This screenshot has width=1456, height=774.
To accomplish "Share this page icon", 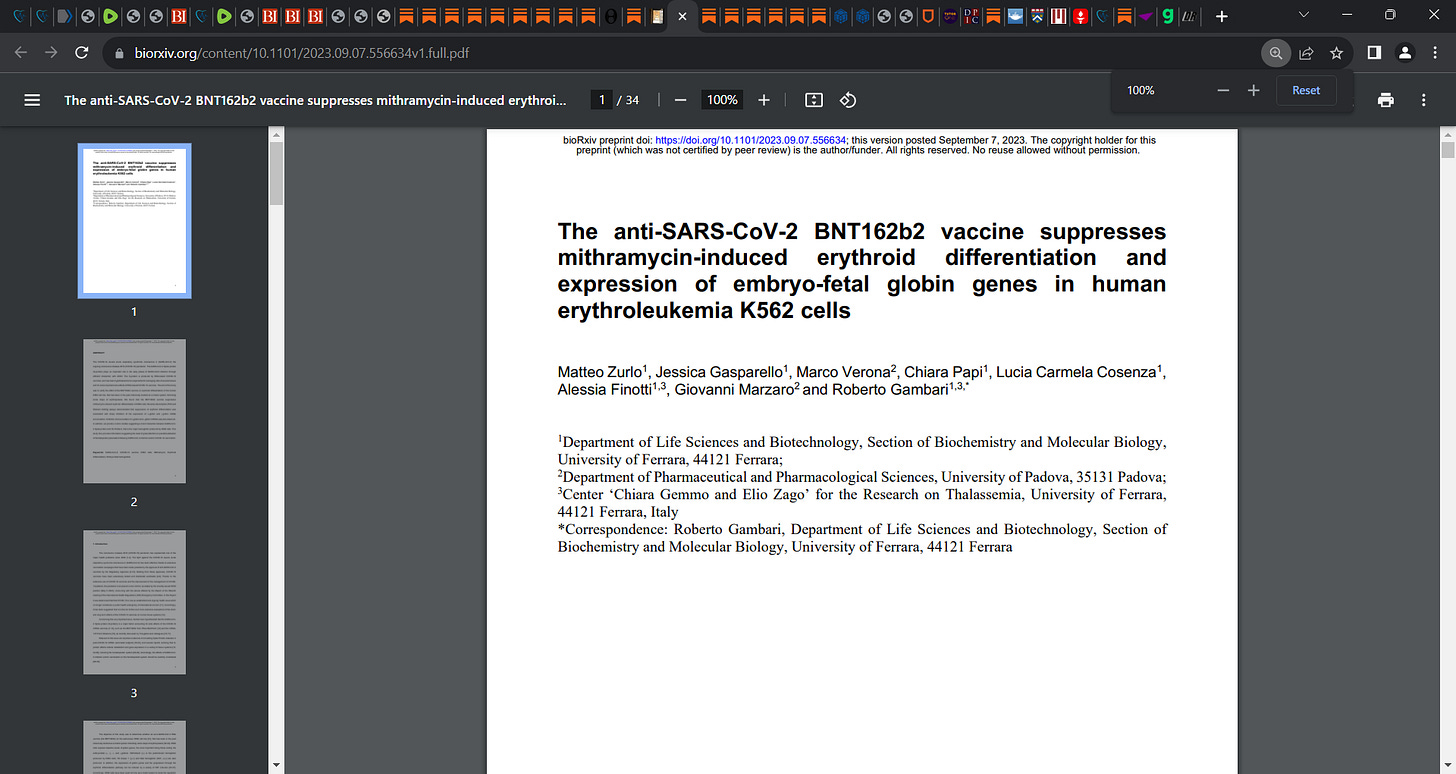I will (1306, 53).
